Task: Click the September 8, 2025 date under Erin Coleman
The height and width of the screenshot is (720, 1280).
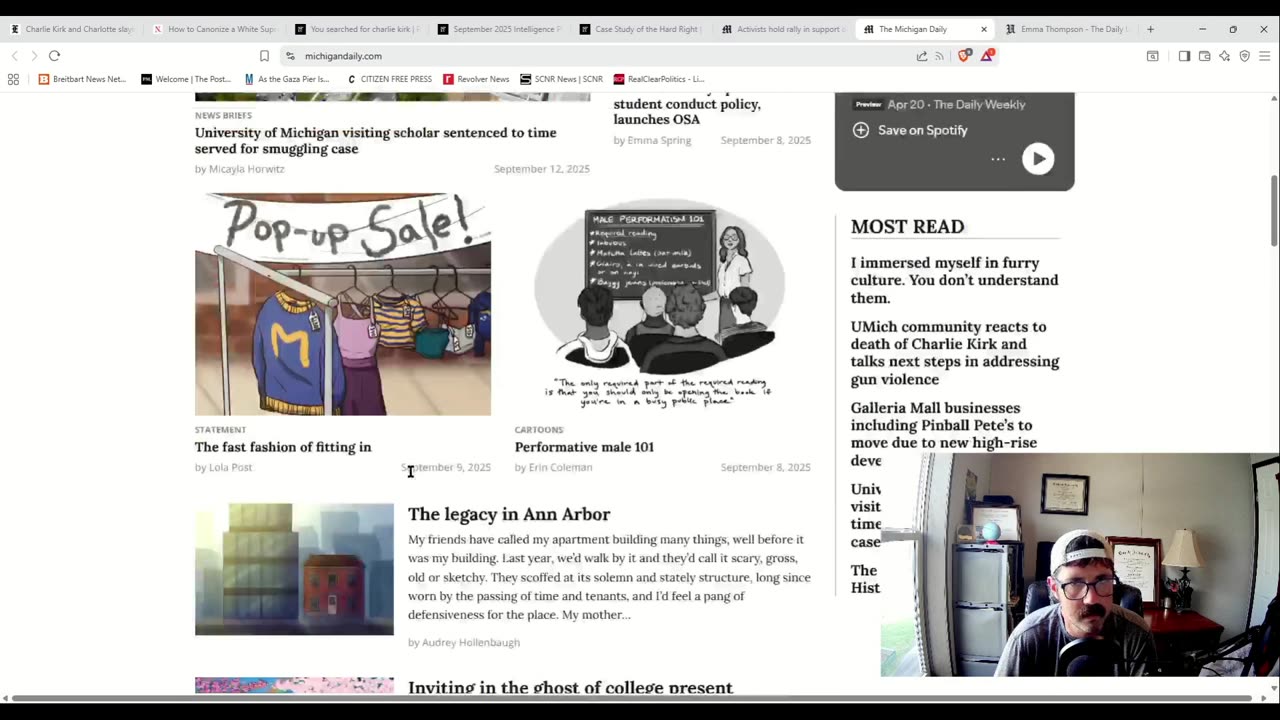Action: (765, 467)
